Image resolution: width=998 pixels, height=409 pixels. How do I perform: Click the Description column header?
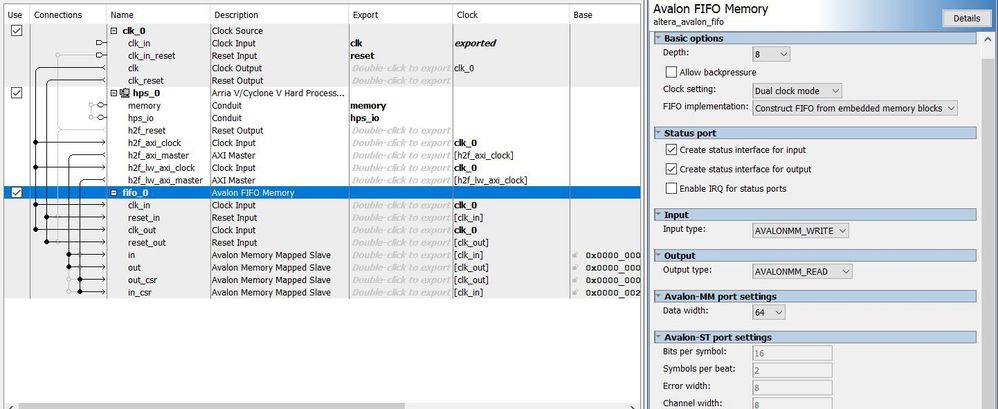click(x=279, y=15)
